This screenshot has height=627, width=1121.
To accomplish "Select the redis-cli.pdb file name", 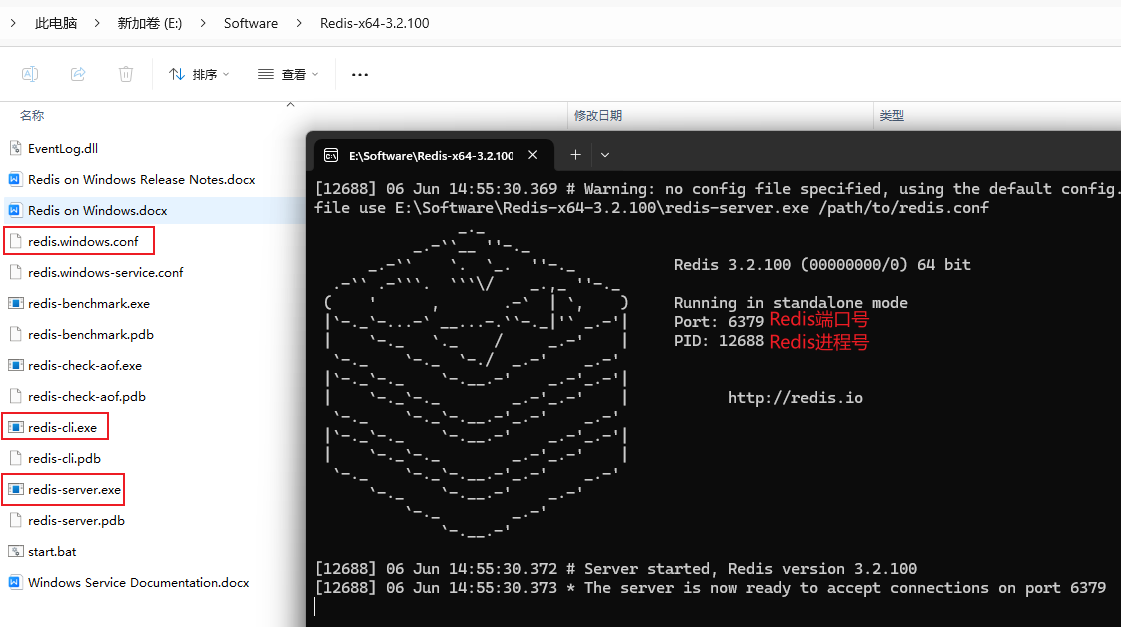I will pos(64,458).
